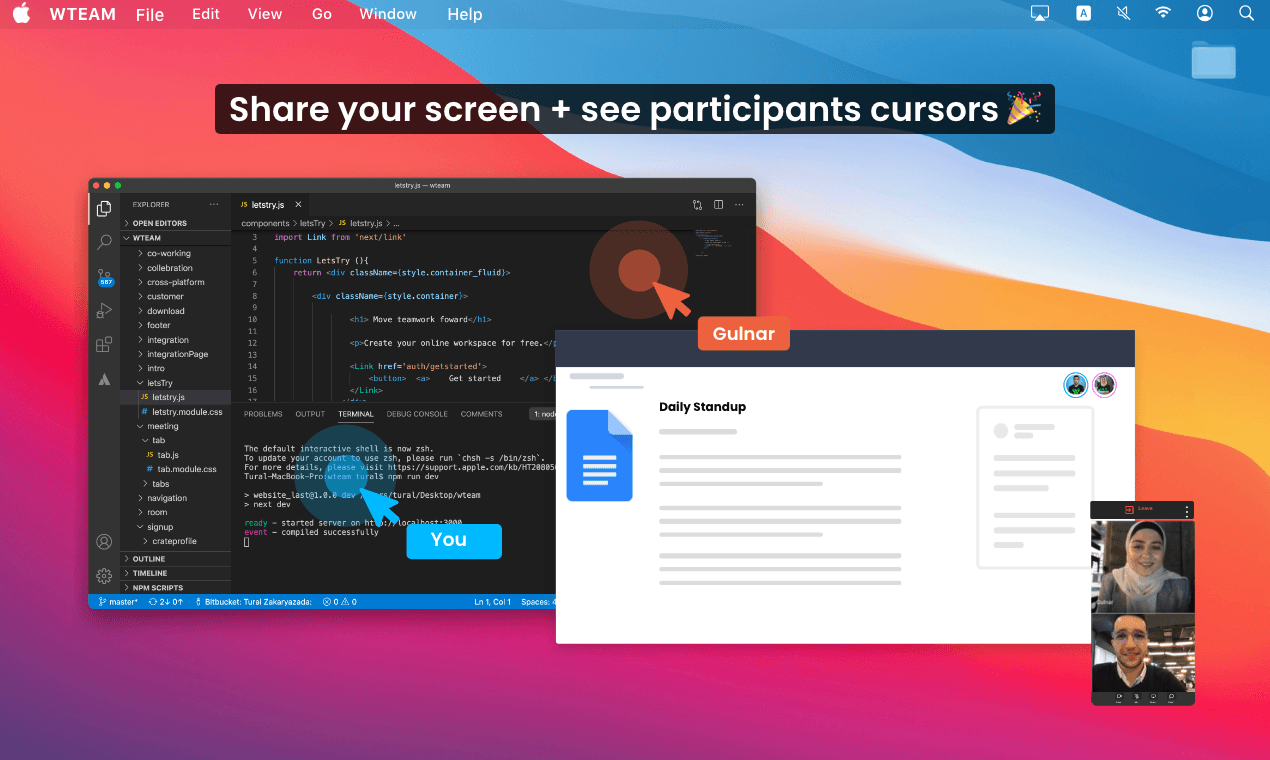
Task: Expand the co-working folder
Action: [x=168, y=253]
